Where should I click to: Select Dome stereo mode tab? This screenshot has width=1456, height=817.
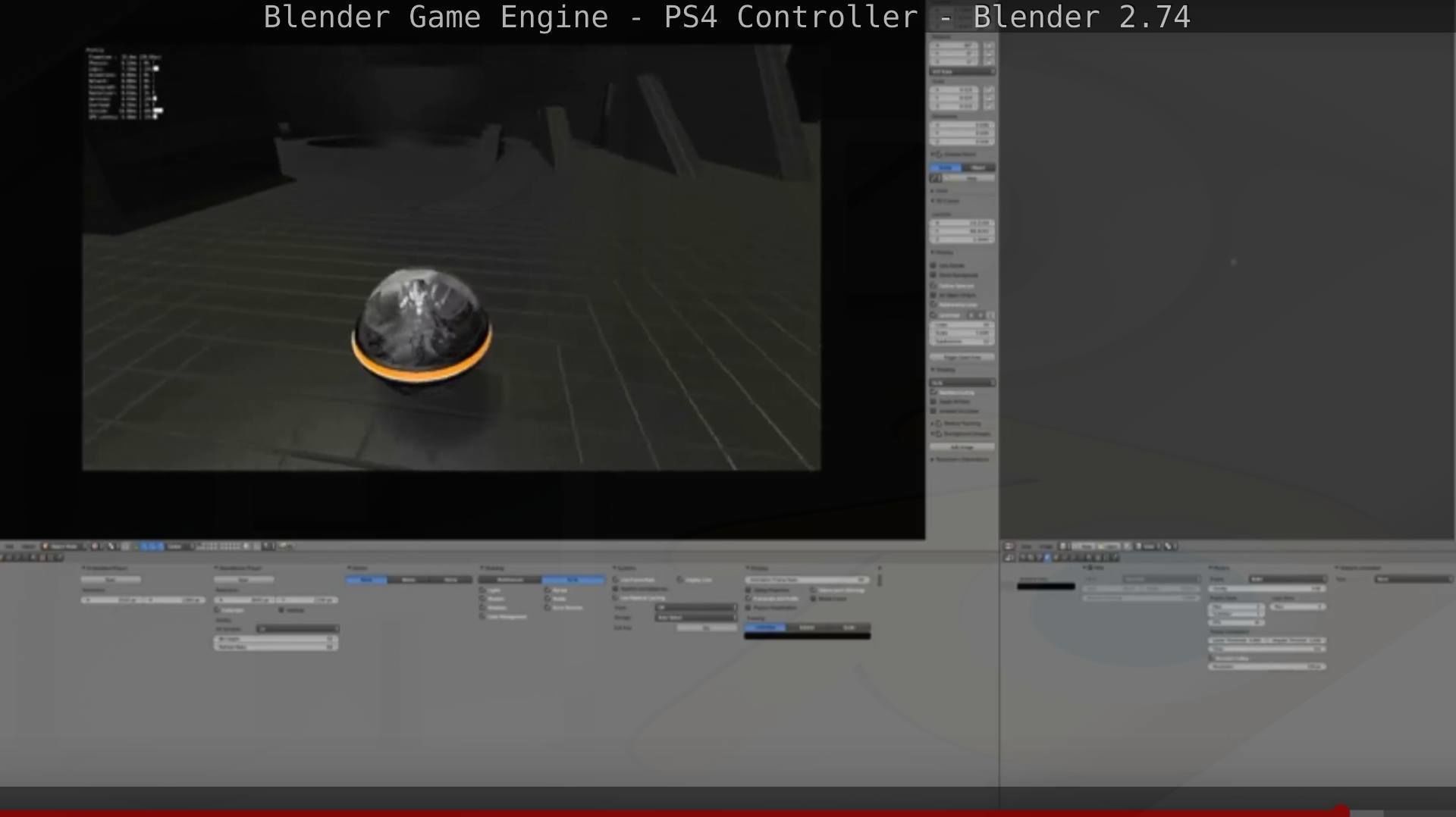450,580
